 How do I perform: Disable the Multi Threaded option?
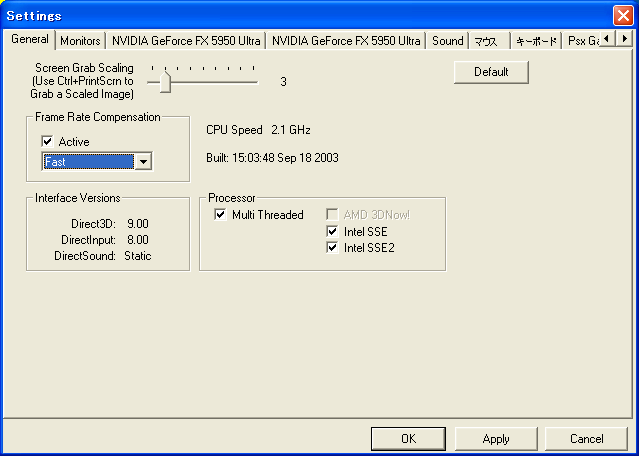[221, 215]
